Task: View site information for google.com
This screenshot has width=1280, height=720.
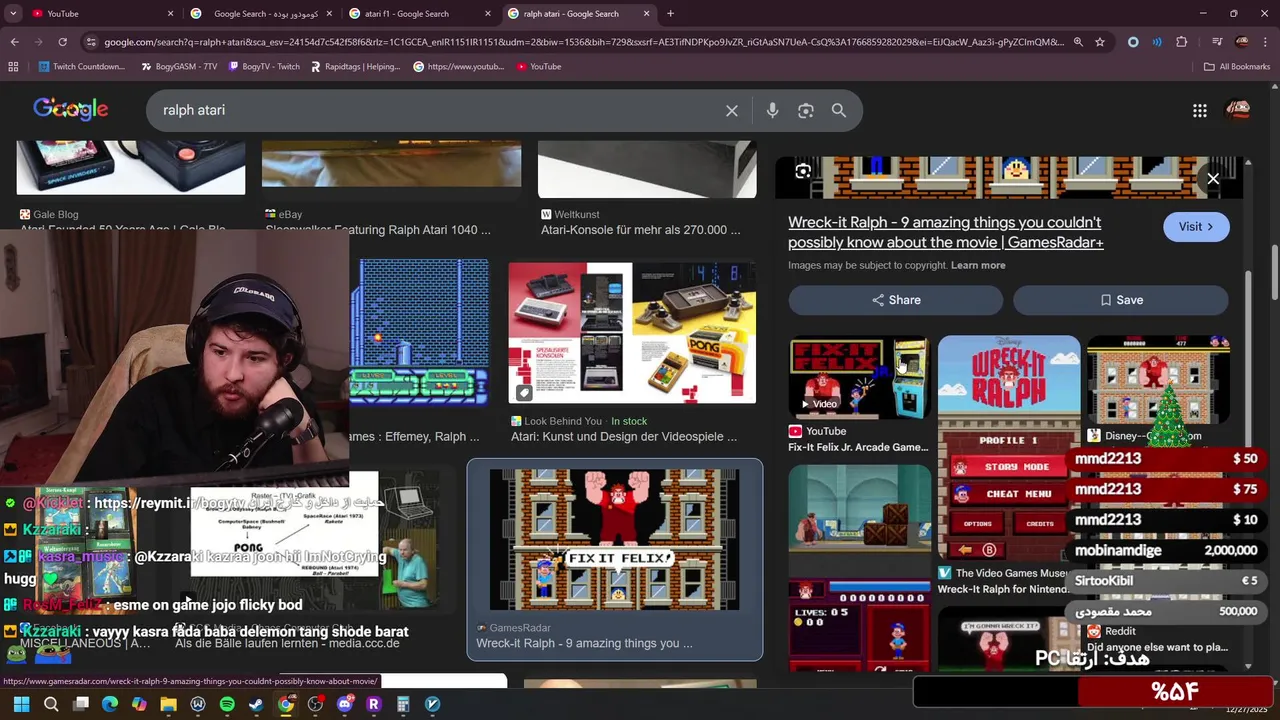Action: [x=91, y=42]
